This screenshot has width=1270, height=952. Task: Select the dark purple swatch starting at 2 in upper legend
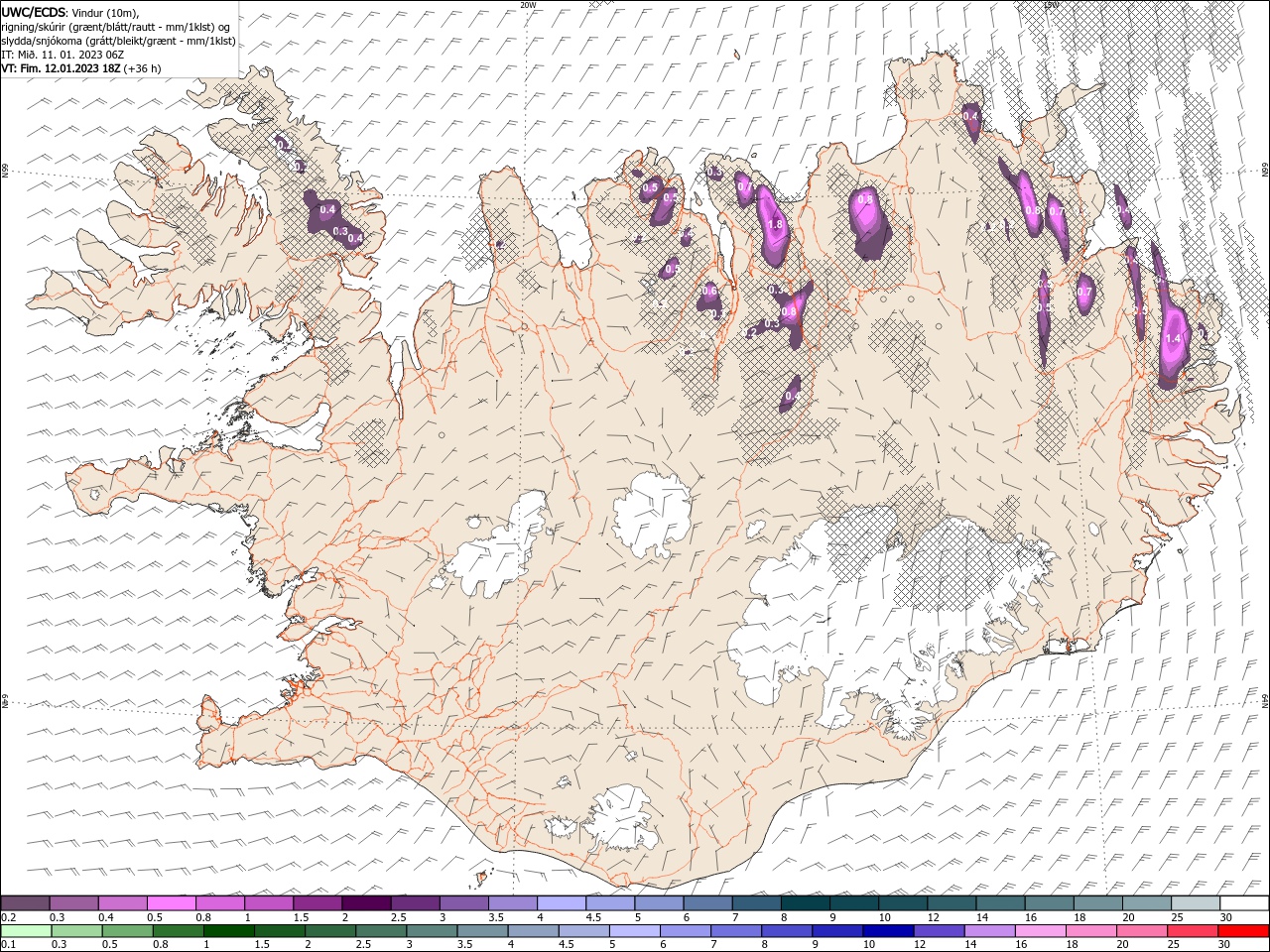367,903
